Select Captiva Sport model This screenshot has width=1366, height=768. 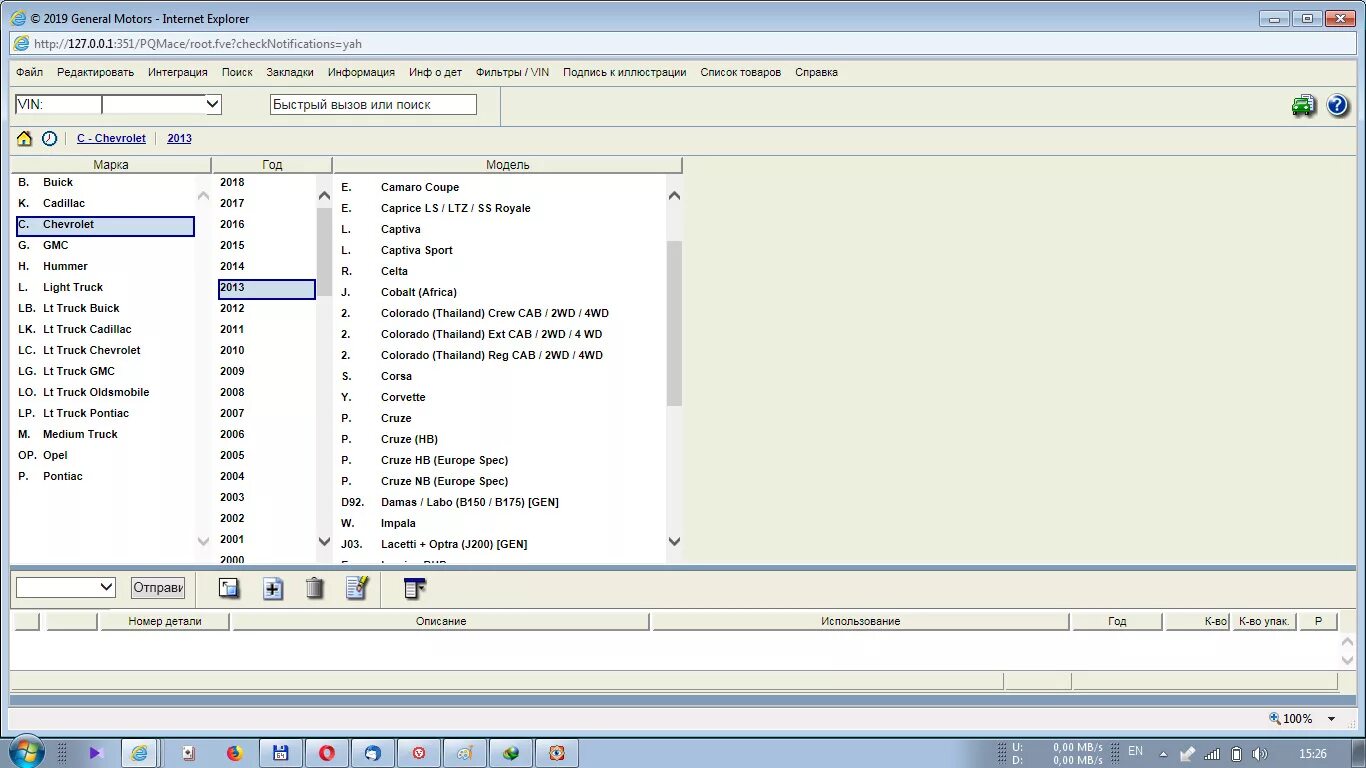[x=416, y=250]
